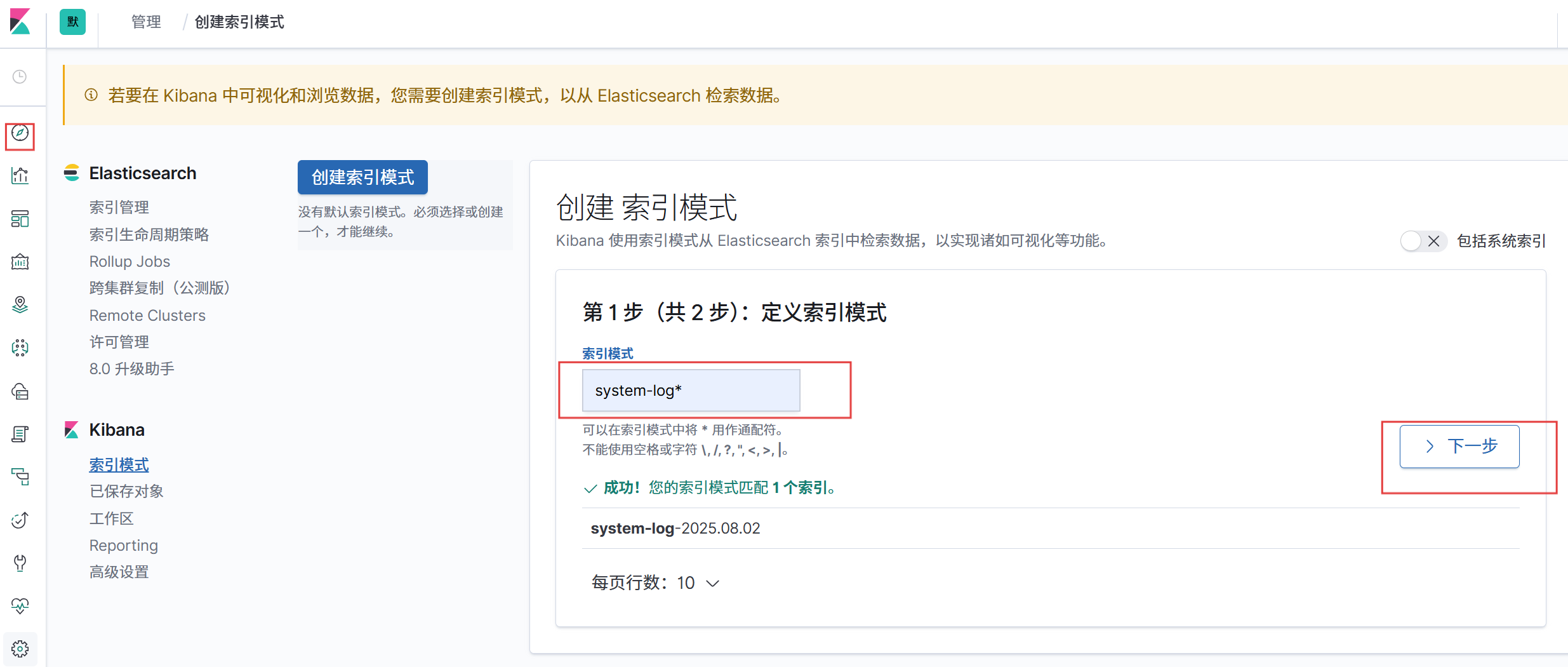Open Reporting under Kibana
The height and width of the screenshot is (667, 1568).
tap(123, 546)
